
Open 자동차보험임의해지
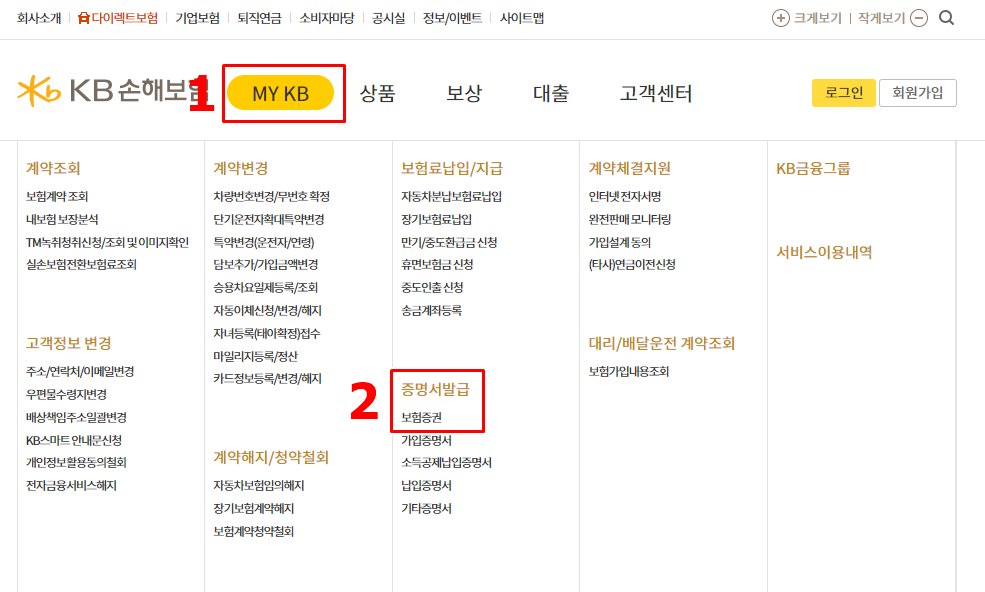pyautogui.click(x=259, y=485)
